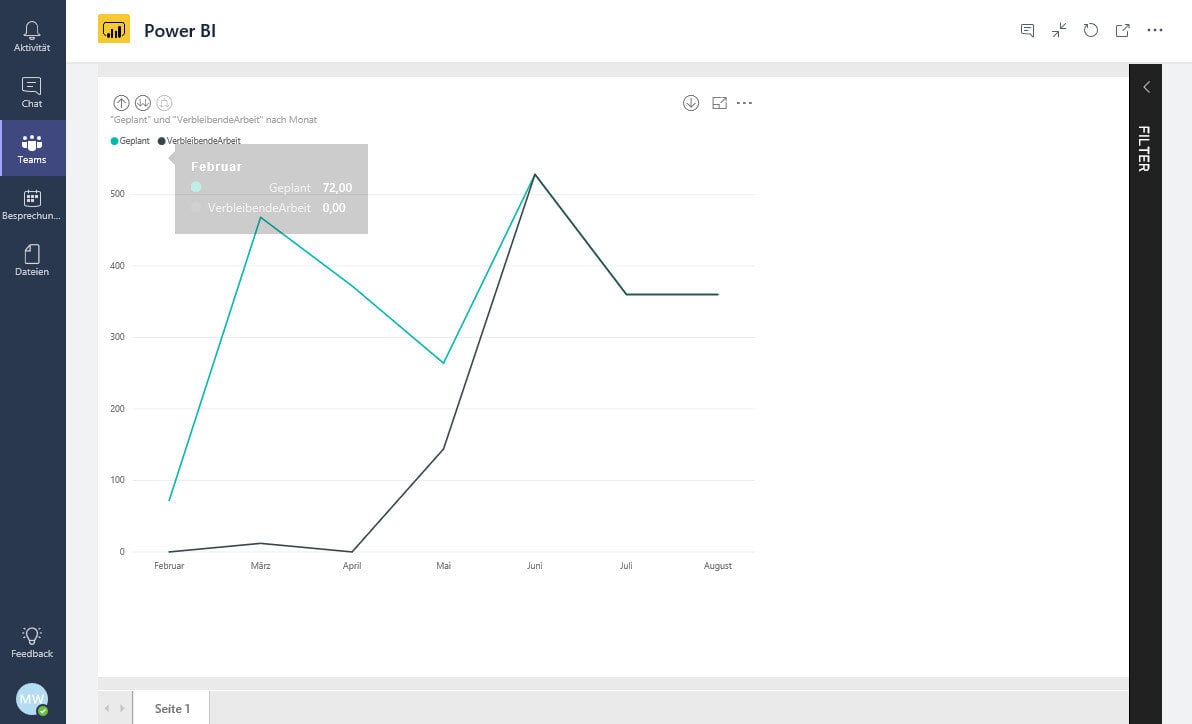This screenshot has width=1192, height=724.
Task: Open the tab's more options ellipsis
Action: (1155, 30)
